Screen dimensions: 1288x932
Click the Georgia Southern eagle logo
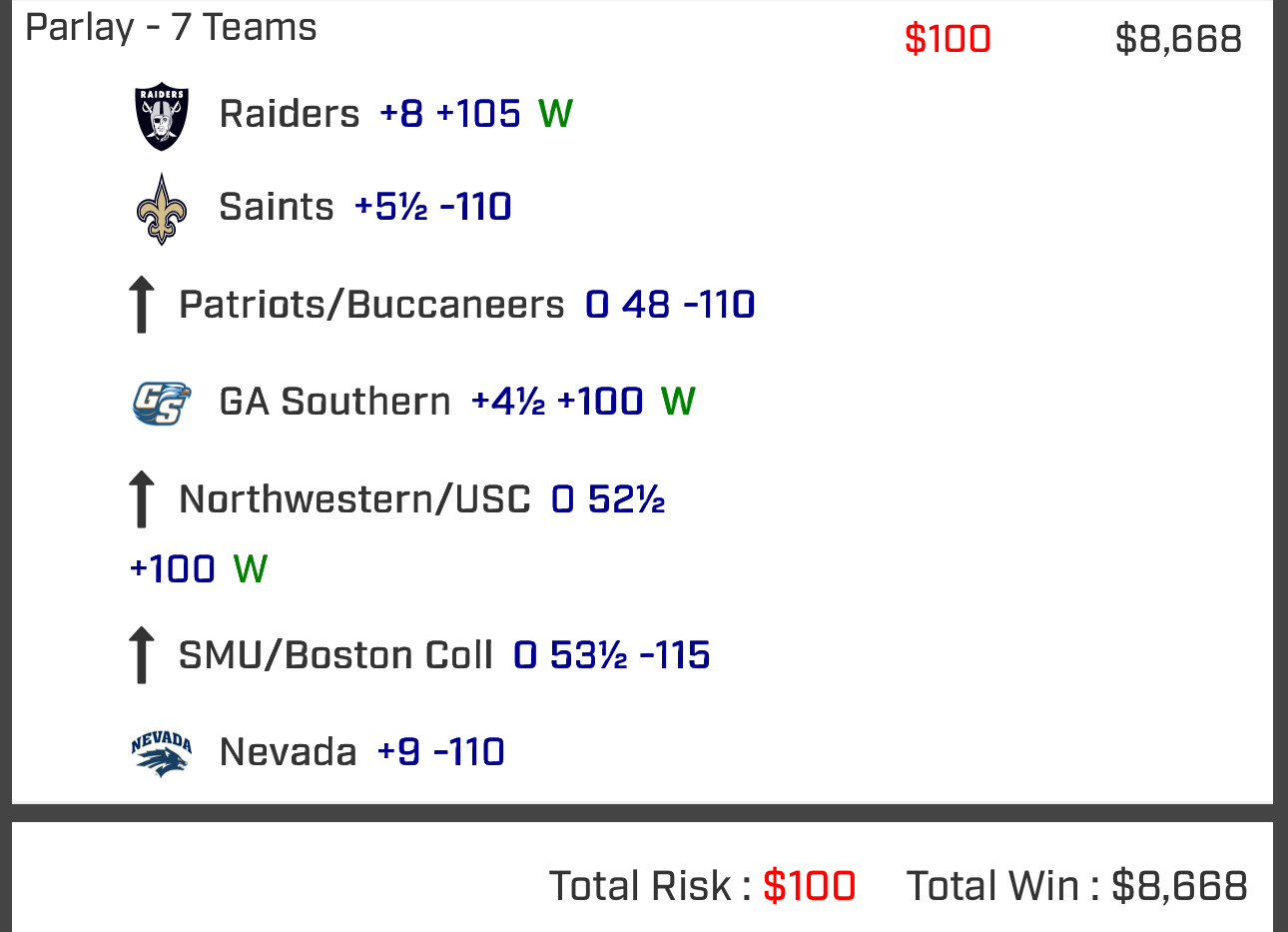(162, 403)
